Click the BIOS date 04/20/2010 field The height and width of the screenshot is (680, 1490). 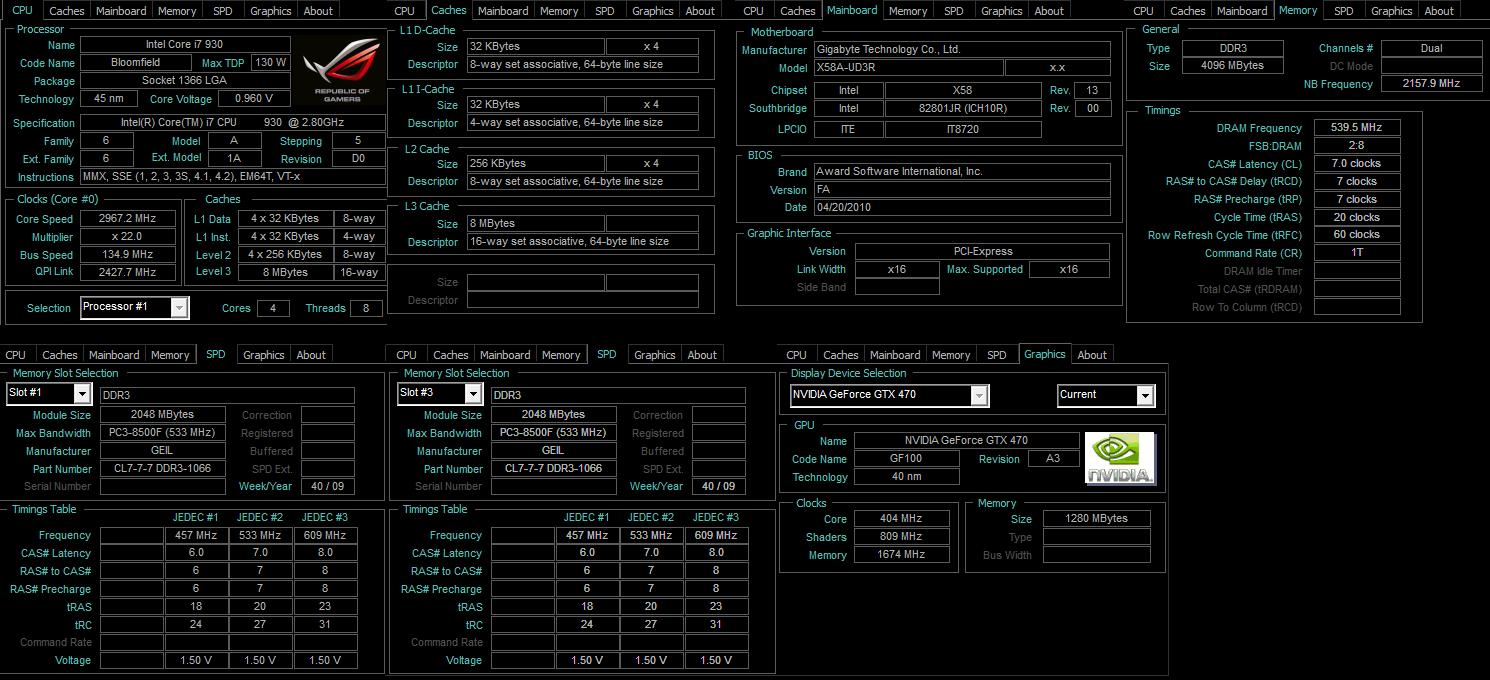[962, 207]
